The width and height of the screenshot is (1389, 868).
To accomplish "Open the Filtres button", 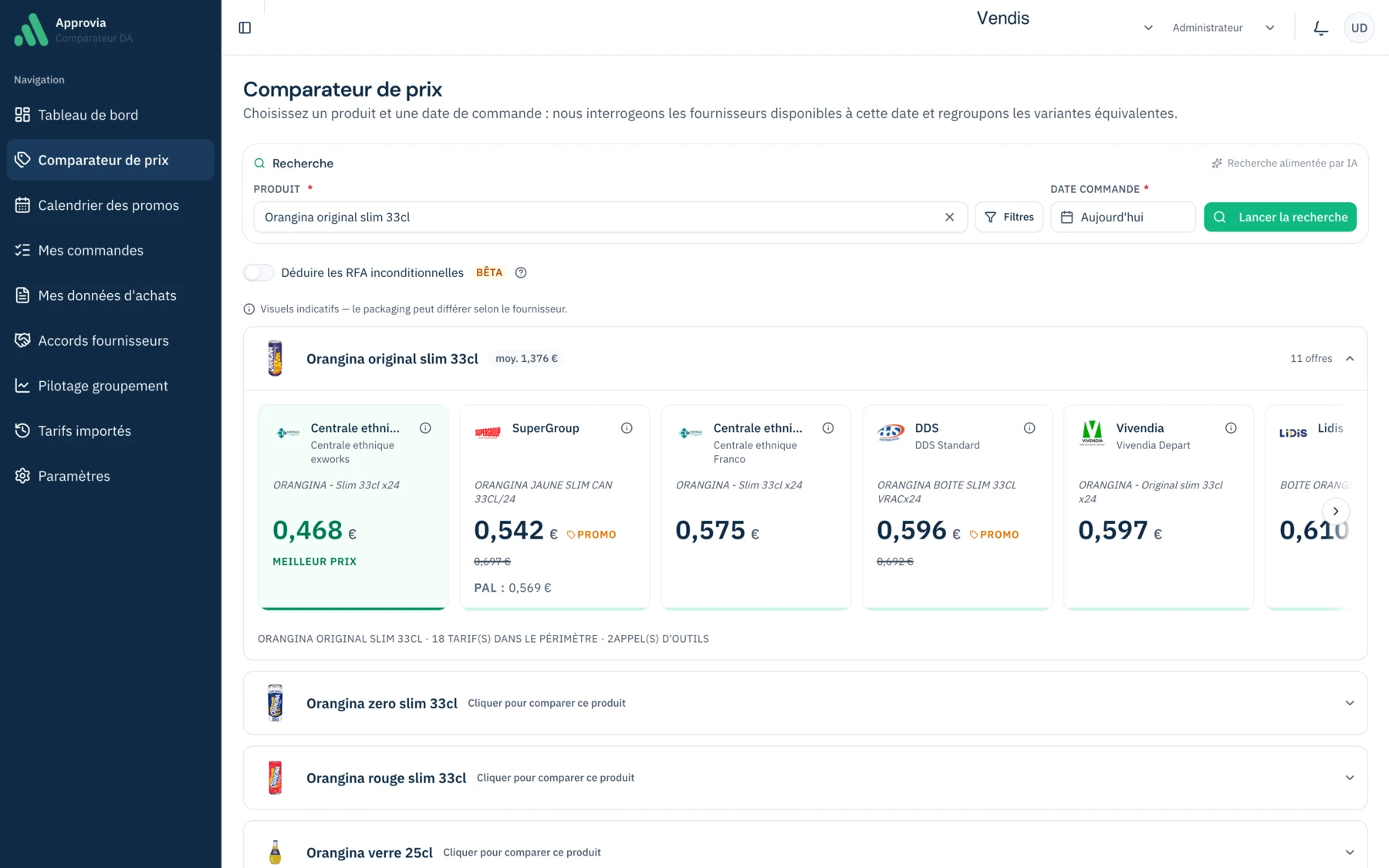I will [x=1009, y=217].
